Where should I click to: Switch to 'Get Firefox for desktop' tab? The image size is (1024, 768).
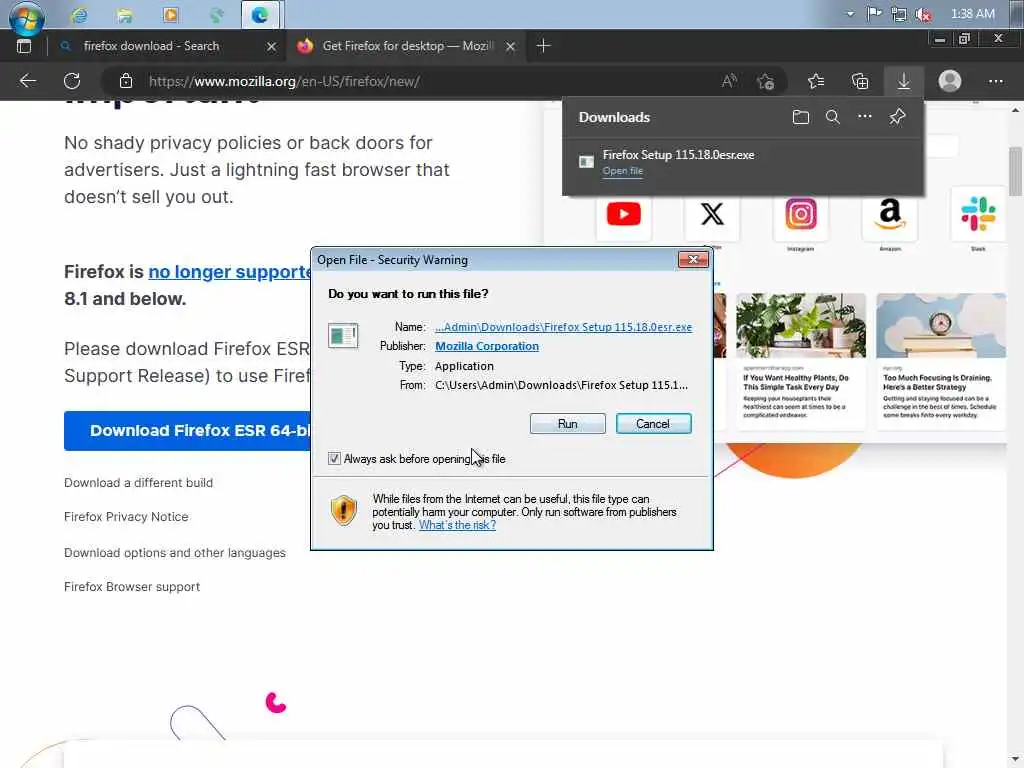click(x=408, y=46)
